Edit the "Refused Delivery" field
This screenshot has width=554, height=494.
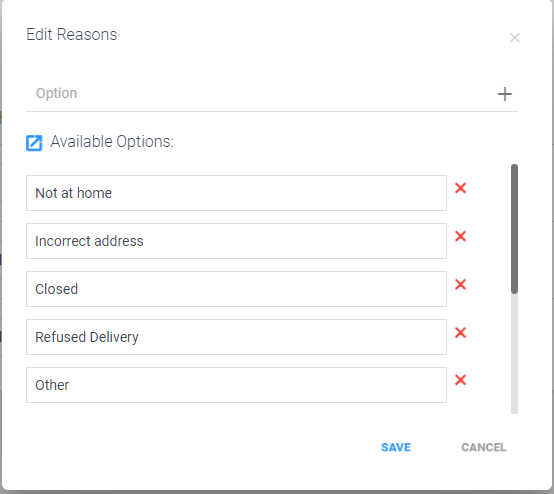click(236, 337)
